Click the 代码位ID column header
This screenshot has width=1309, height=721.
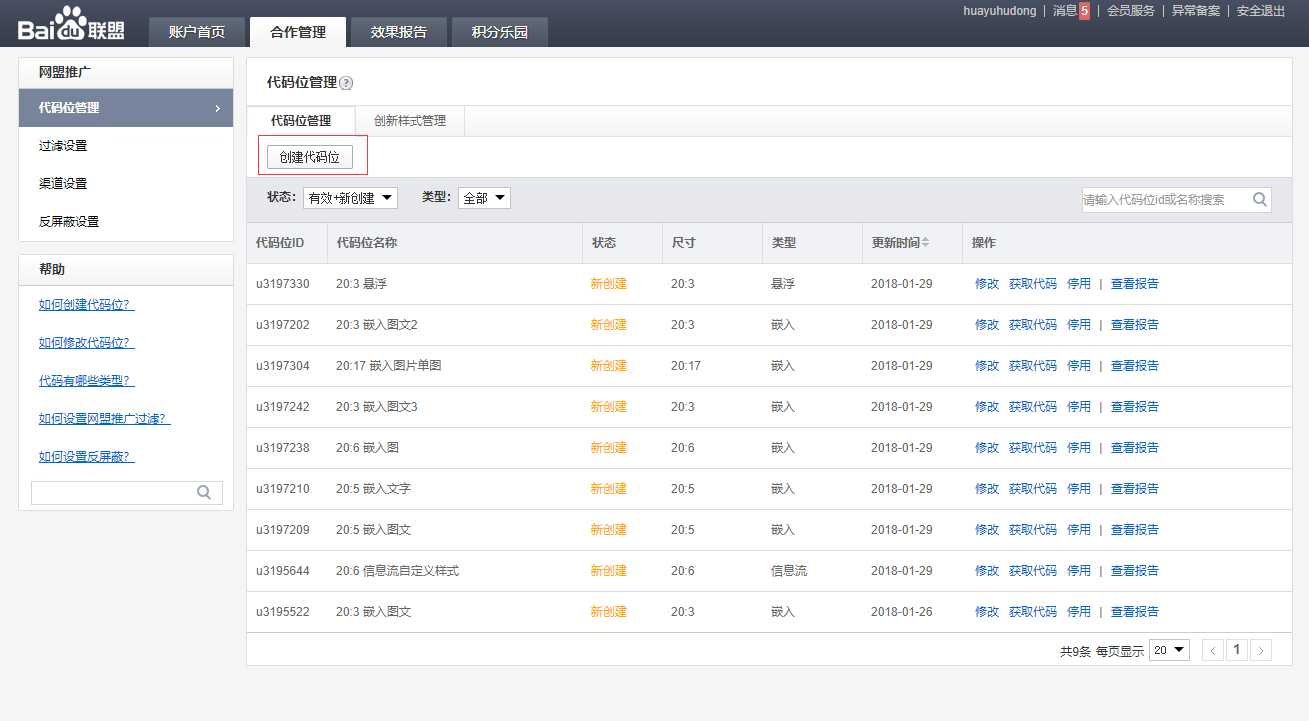(x=280, y=243)
